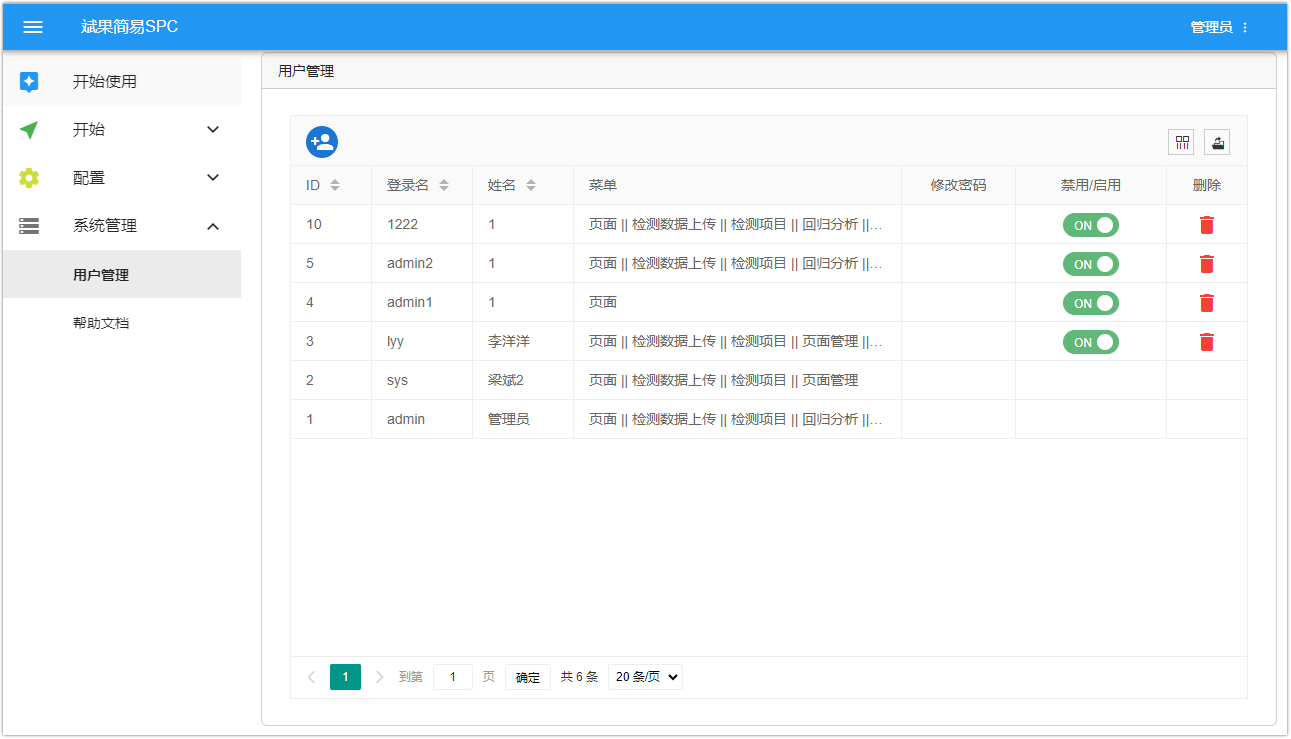Delete the admin2 user row

pyautogui.click(x=1207, y=264)
